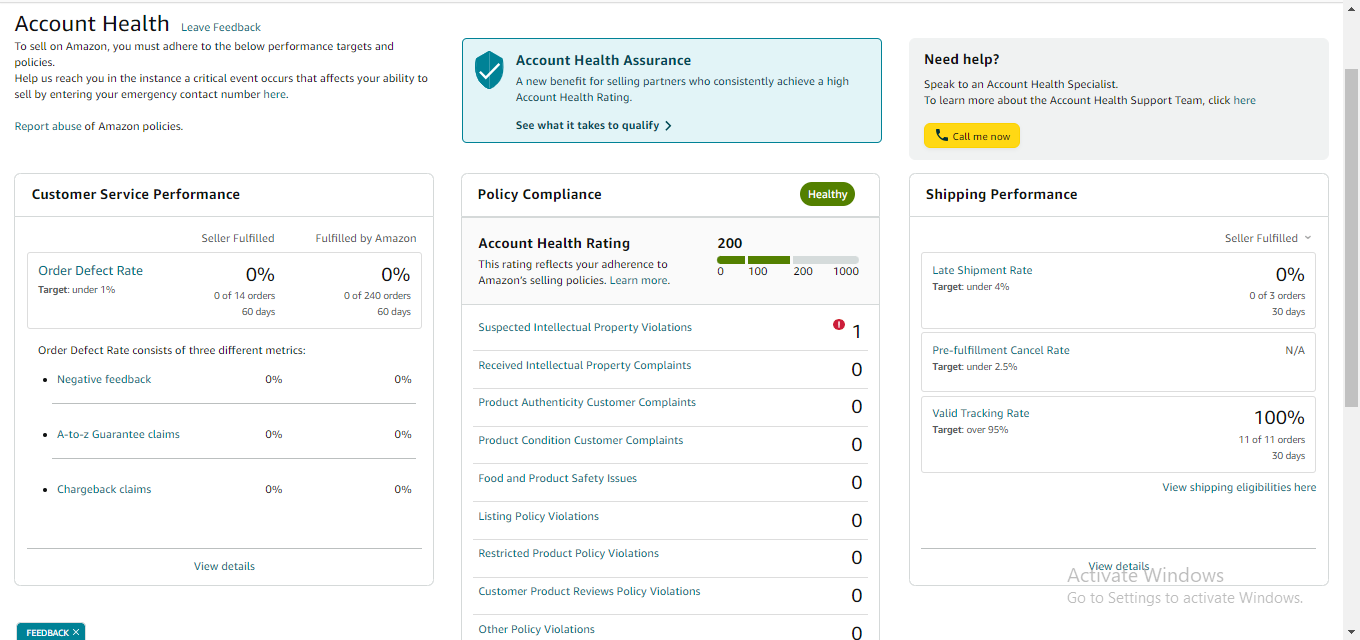Click the Account Health Rating score 200
Image resolution: width=1360 pixels, height=640 pixels.
coord(730,243)
